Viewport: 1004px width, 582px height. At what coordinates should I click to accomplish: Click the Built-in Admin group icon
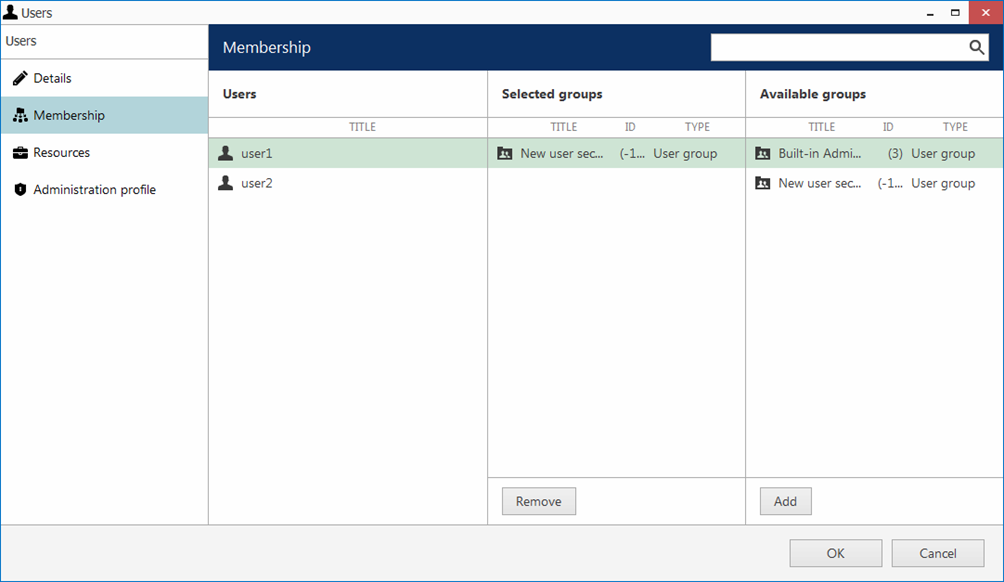763,154
